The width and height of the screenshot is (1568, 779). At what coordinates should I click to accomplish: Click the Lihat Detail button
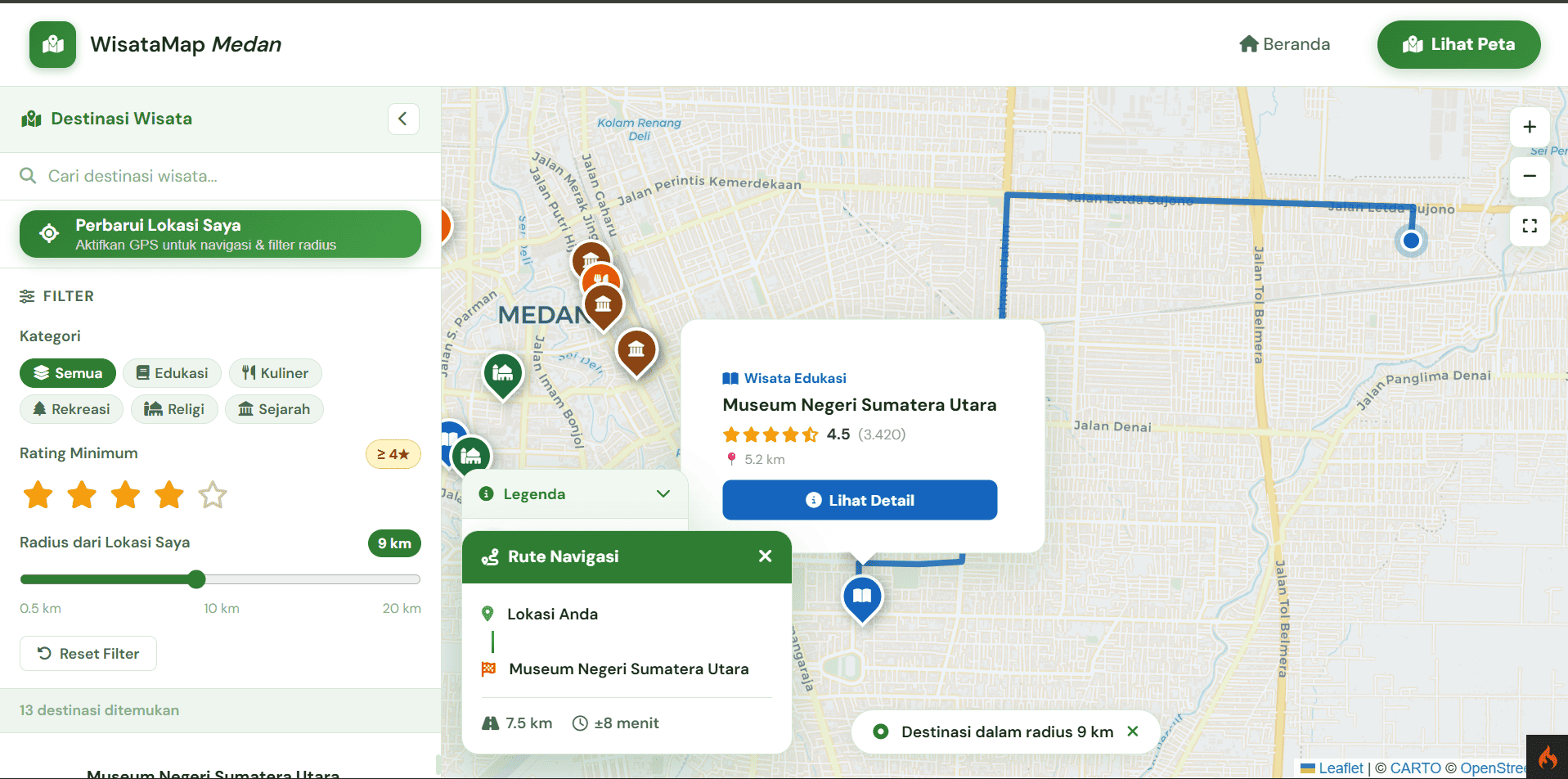[860, 500]
